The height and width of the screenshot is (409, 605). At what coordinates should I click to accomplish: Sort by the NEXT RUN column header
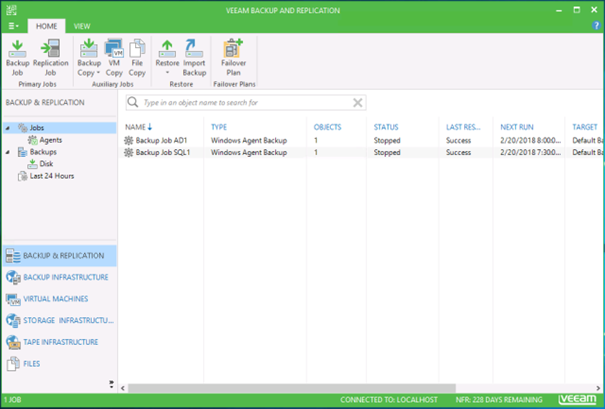pyautogui.click(x=517, y=127)
